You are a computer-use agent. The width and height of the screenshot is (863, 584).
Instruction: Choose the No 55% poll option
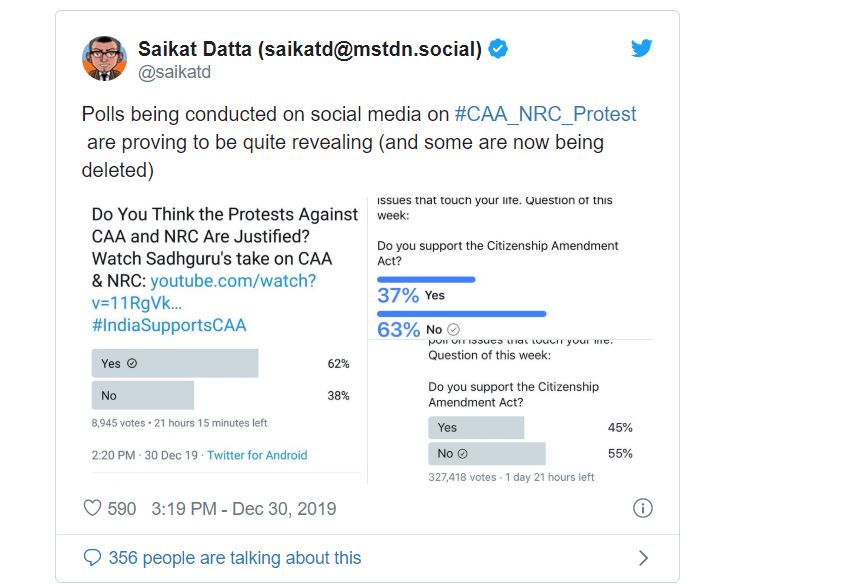coord(487,454)
